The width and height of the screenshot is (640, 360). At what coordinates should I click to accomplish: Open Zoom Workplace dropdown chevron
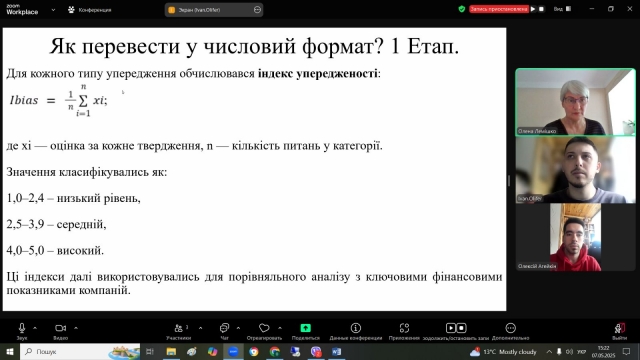[53, 10]
